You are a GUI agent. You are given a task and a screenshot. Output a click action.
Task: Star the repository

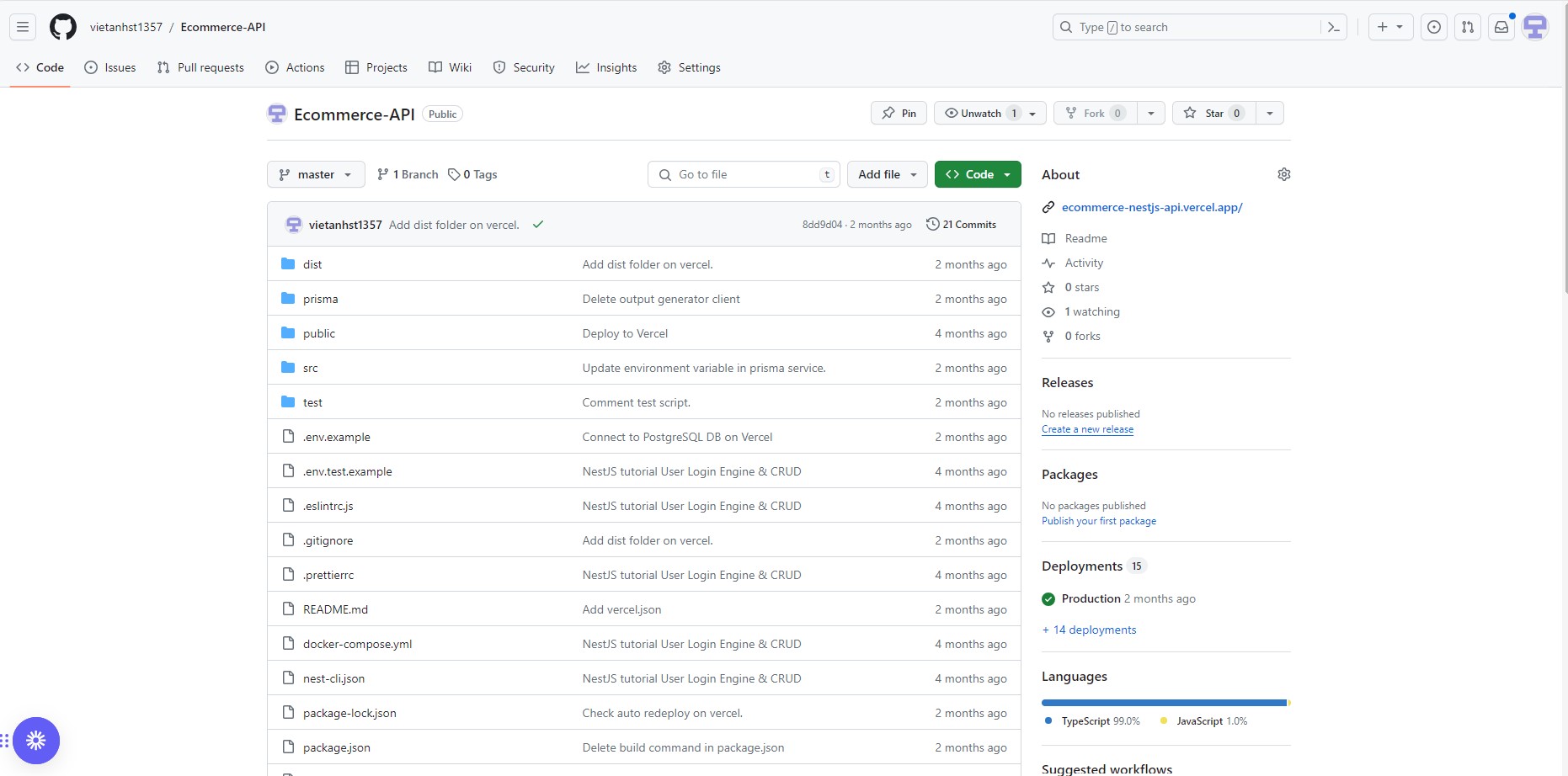(x=1213, y=113)
